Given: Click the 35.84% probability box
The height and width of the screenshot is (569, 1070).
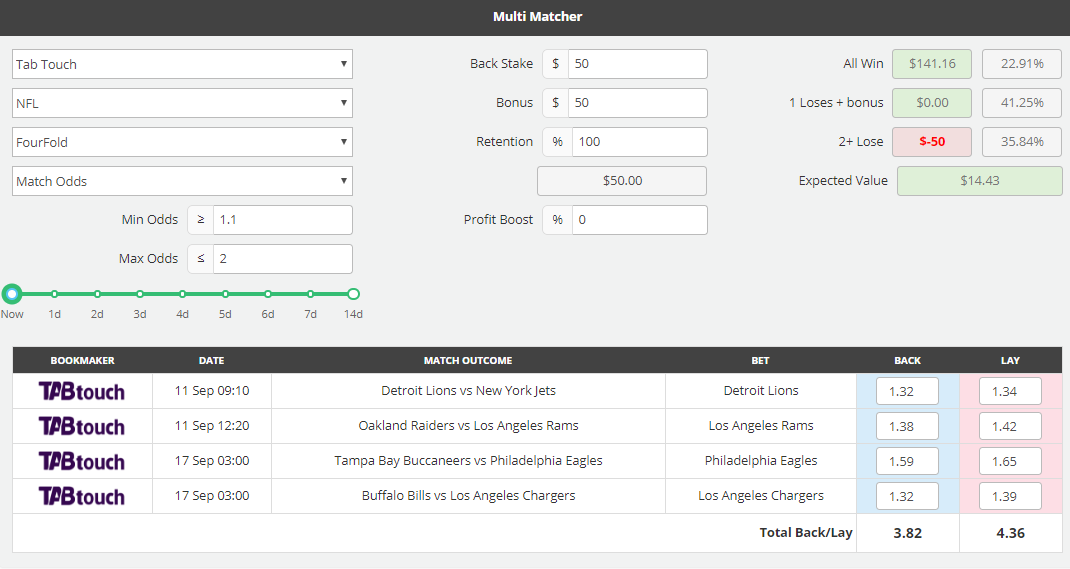Looking at the screenshot, I should click(1022, 141).
